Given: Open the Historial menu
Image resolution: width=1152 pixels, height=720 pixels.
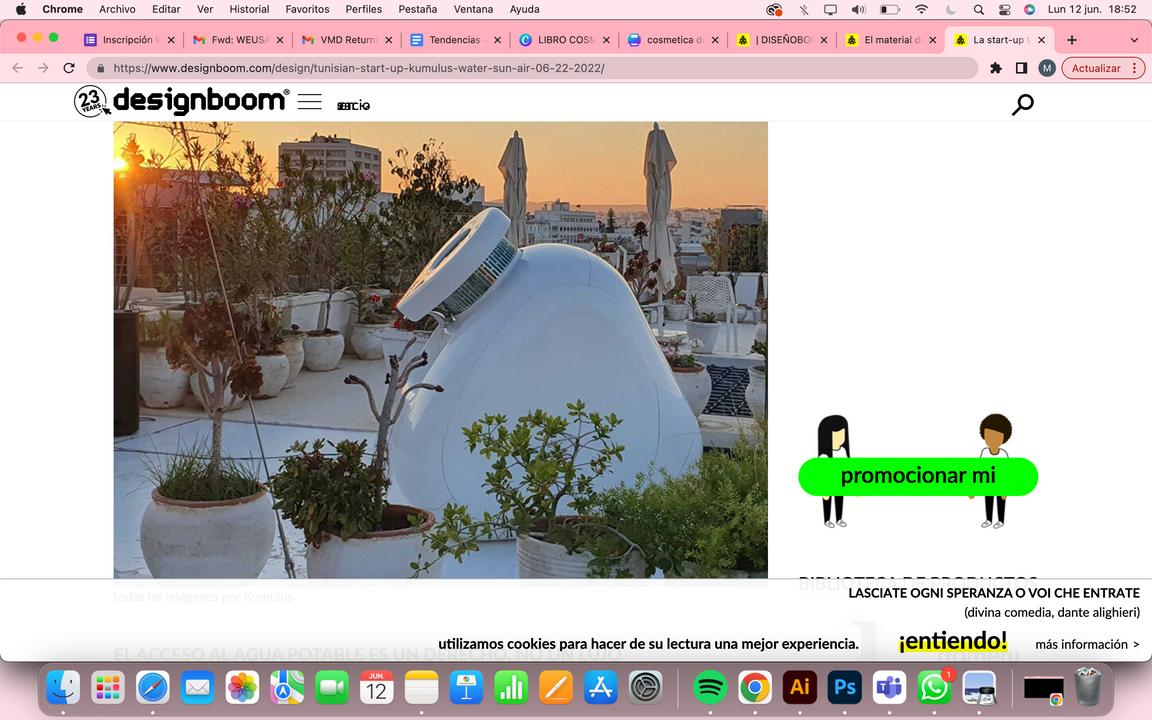Looking at the screenshot, I should [249, 10].
